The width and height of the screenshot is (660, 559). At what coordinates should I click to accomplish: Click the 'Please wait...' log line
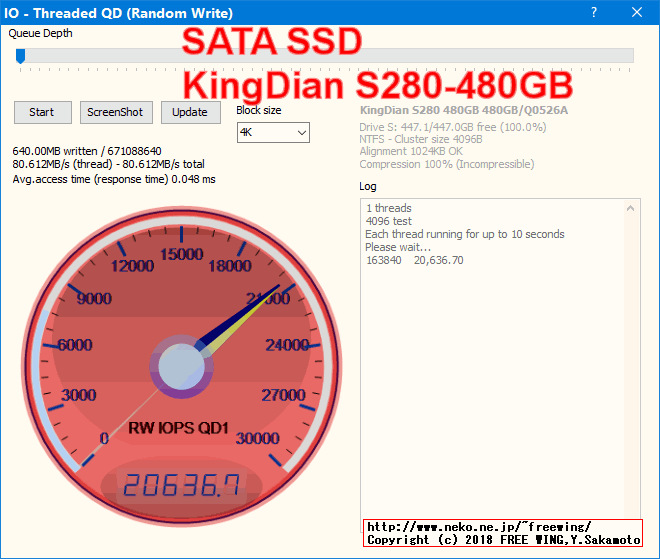click(x=398, y=247)
